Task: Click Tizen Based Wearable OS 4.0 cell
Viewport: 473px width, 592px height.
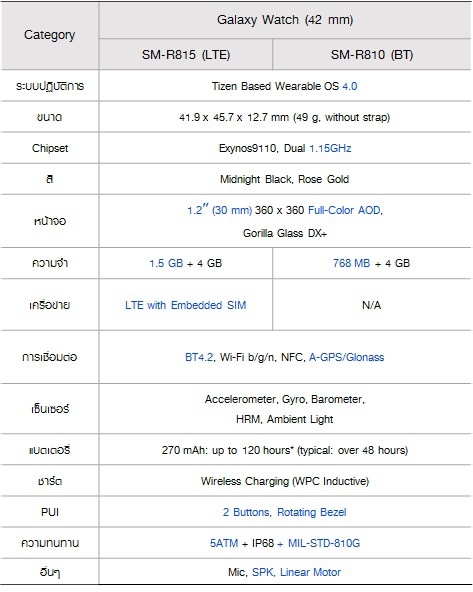Action: click(x=285, y=86)
